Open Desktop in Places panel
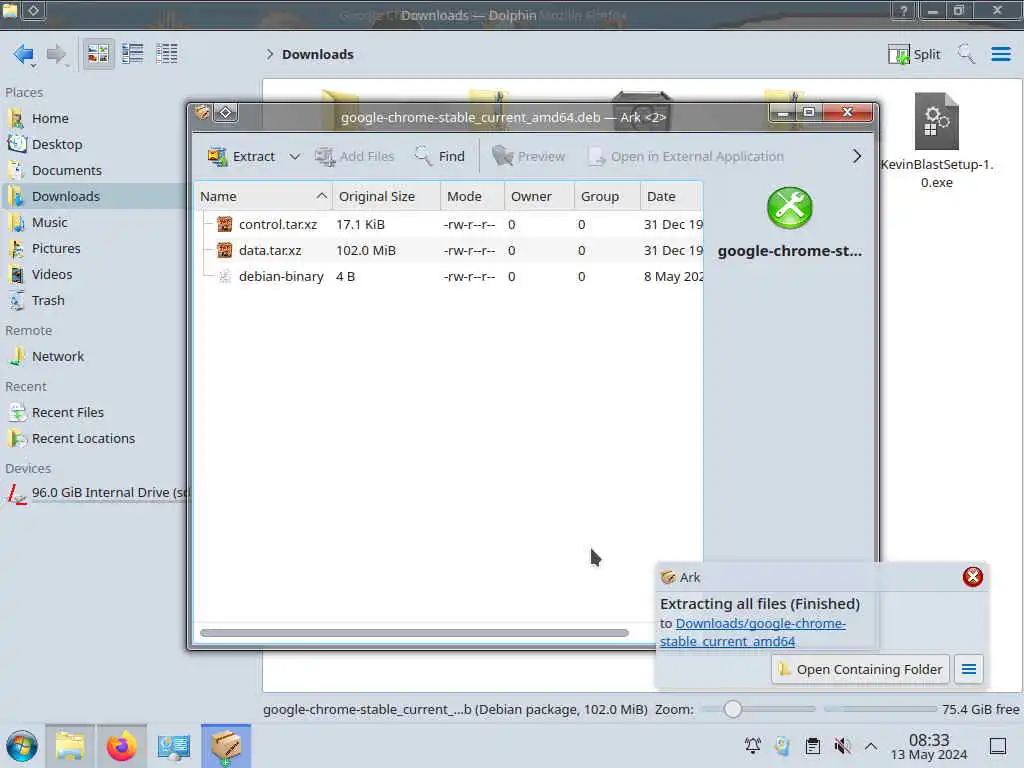The image size is (1024, 768). click(57, 144)
